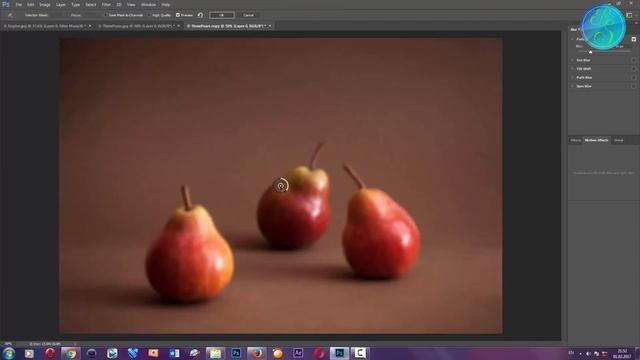Open the orange Blender icon in taskbar
This screenshot has height=360, width=640.
click(278, 353)
